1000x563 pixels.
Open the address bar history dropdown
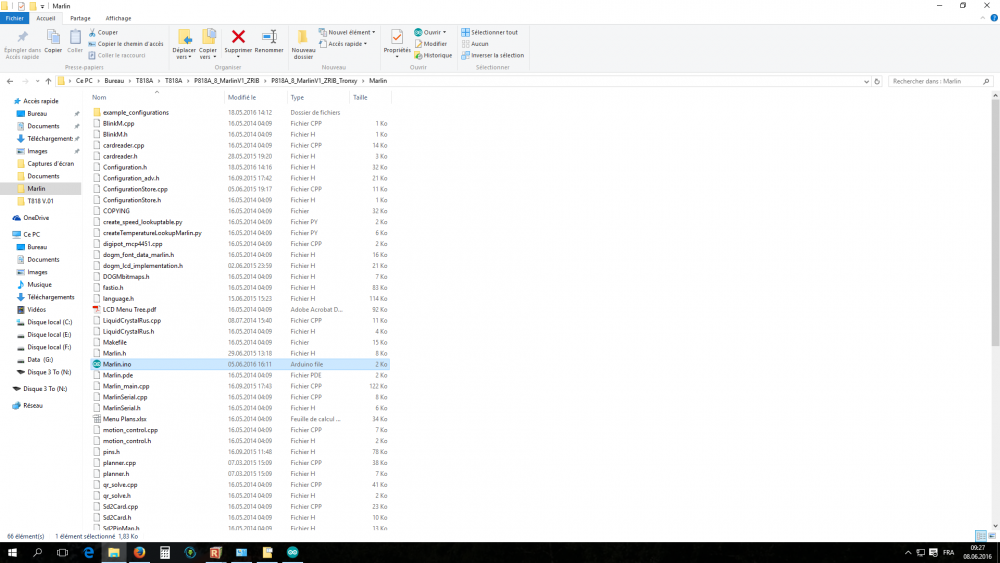(x=866, y=82)
